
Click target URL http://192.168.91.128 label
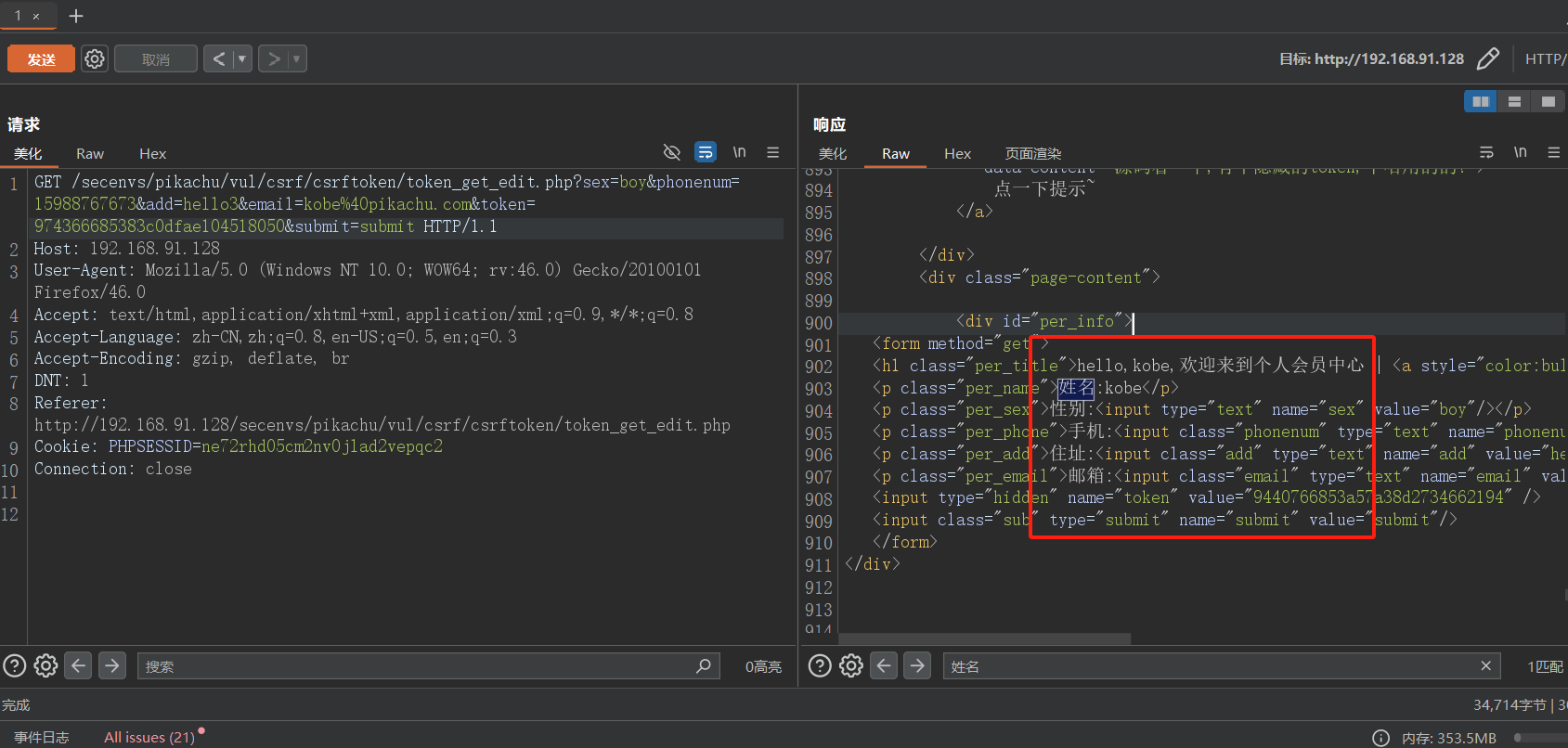(x=1389, y=58)
